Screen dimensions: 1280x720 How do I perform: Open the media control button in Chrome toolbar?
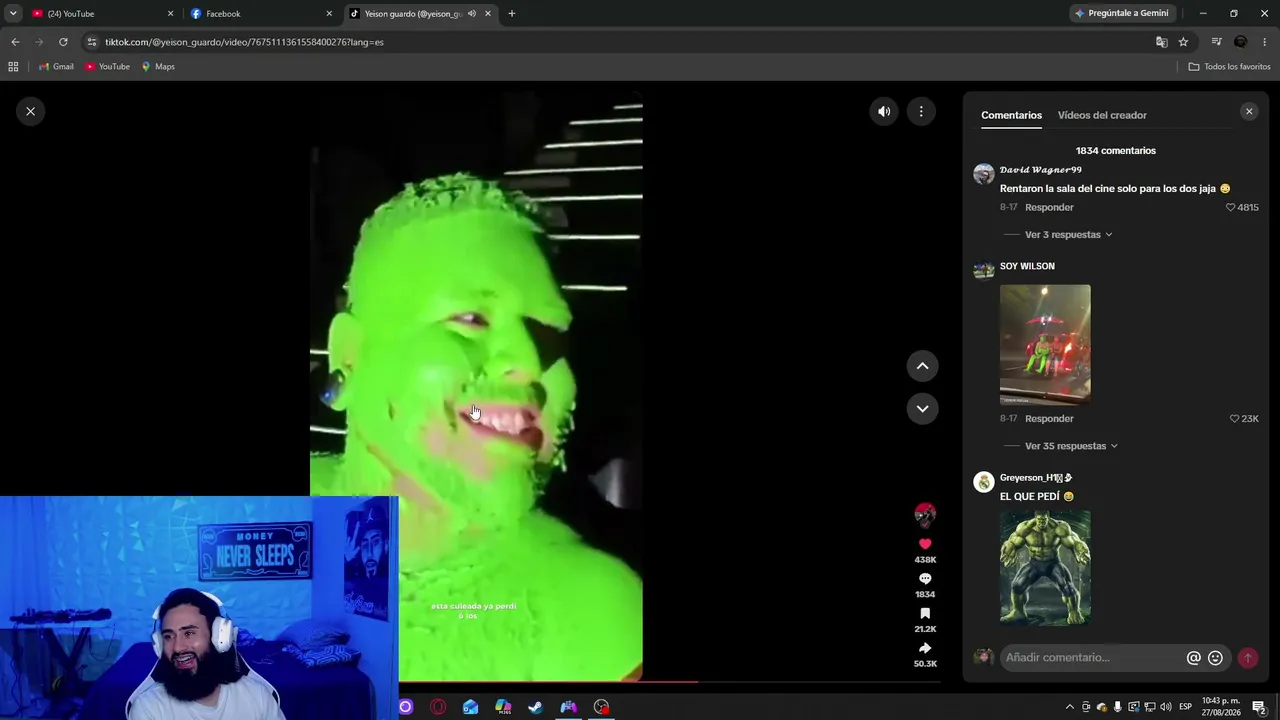tap(1216, 42)
